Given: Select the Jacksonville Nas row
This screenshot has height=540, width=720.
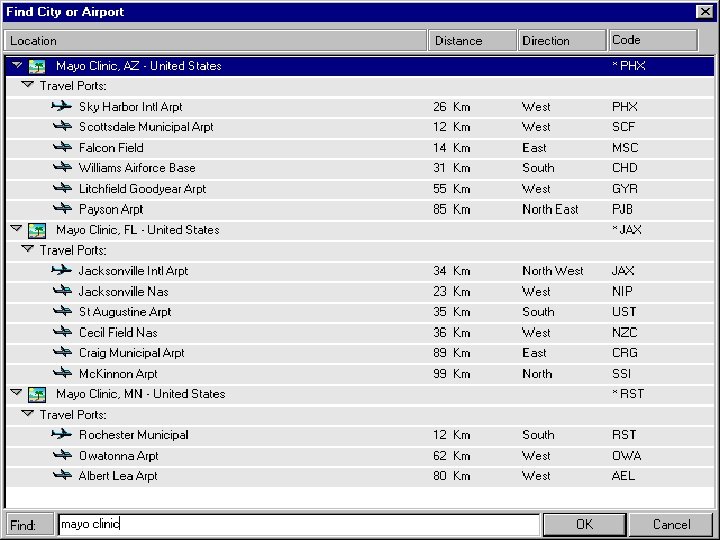Looking at the screenshot, I should pos(360,292).
